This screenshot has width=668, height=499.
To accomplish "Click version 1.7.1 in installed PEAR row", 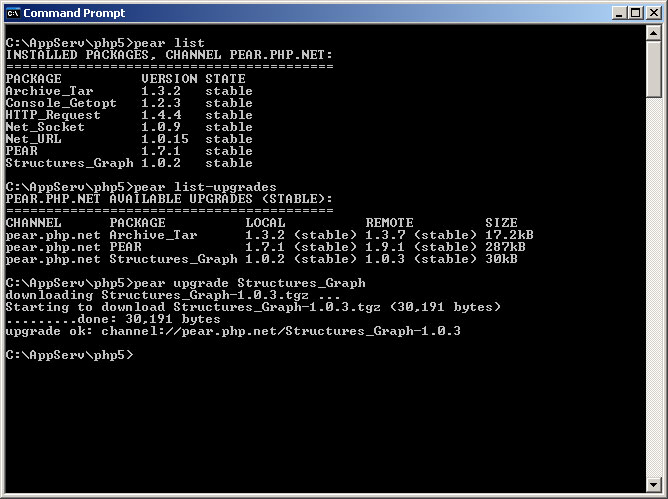I will click(161, 151).
